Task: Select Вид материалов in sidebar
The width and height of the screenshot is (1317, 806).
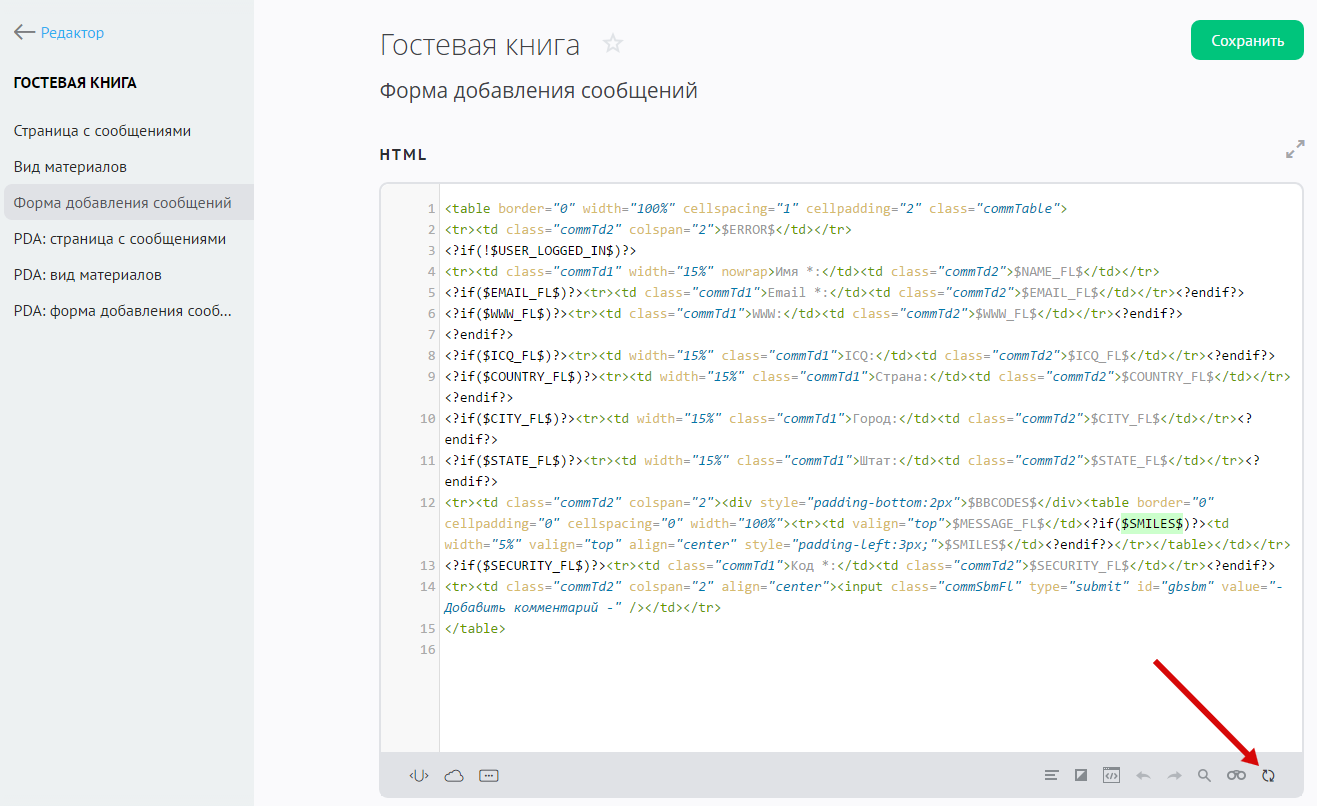Action: pos(70,167)
